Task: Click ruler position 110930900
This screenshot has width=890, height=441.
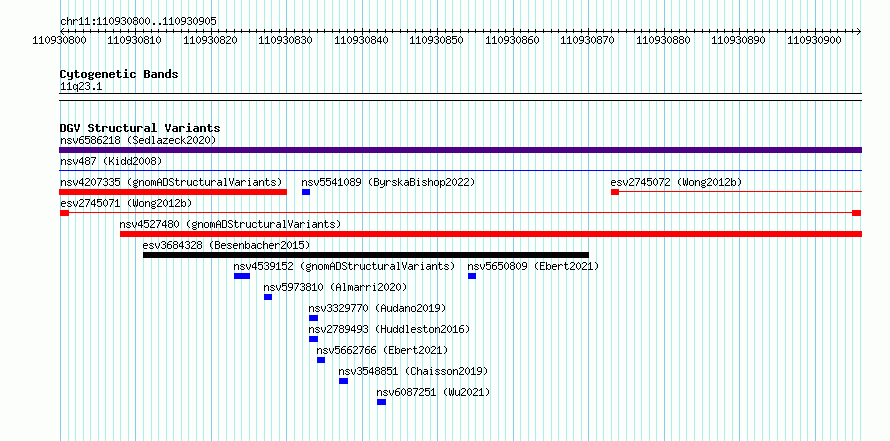Action: pyautogui.click(x=815, y=40)
